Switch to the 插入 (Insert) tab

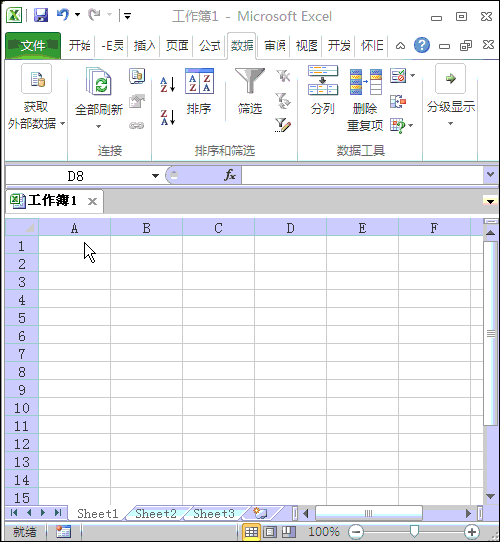pos(144,46)
